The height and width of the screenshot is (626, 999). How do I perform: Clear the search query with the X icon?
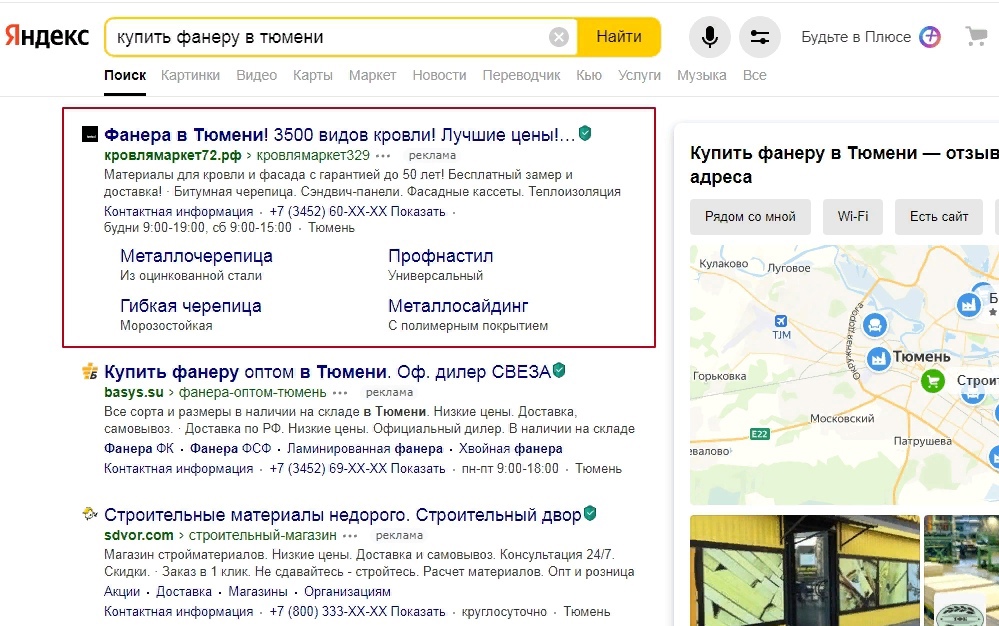coord(559,37)
